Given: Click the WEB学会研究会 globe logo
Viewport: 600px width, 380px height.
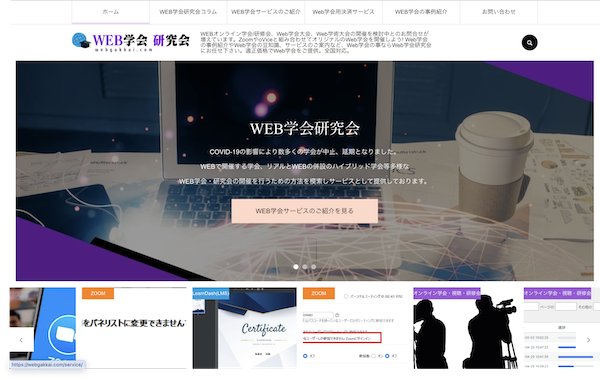Looking at the screenshot, I should coord(130,42).
